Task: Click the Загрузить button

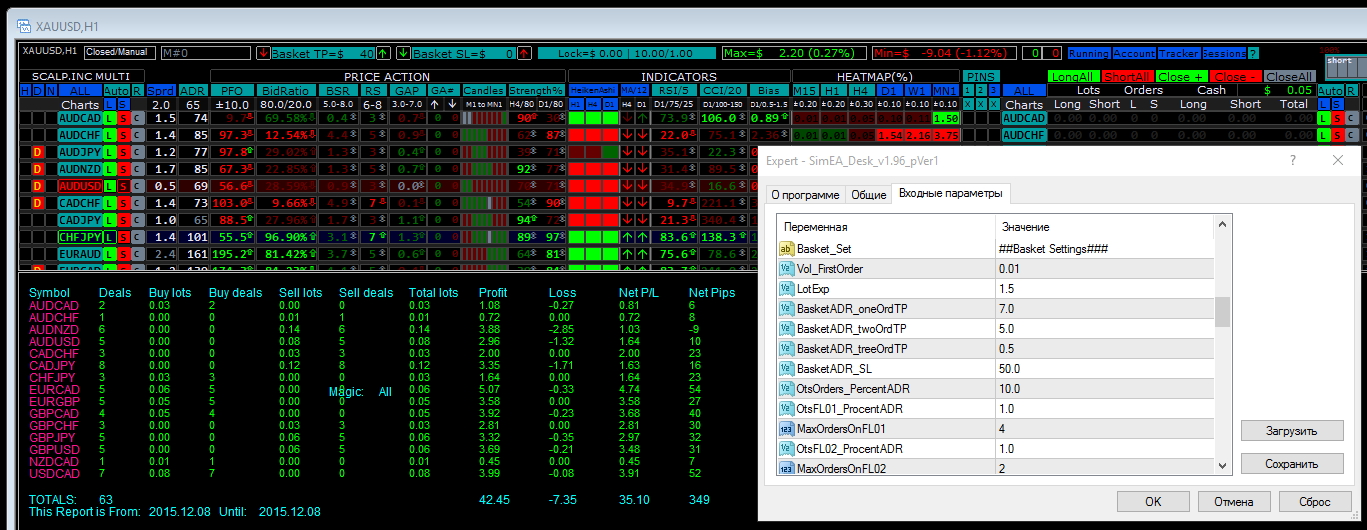Action: (1292, 430)
